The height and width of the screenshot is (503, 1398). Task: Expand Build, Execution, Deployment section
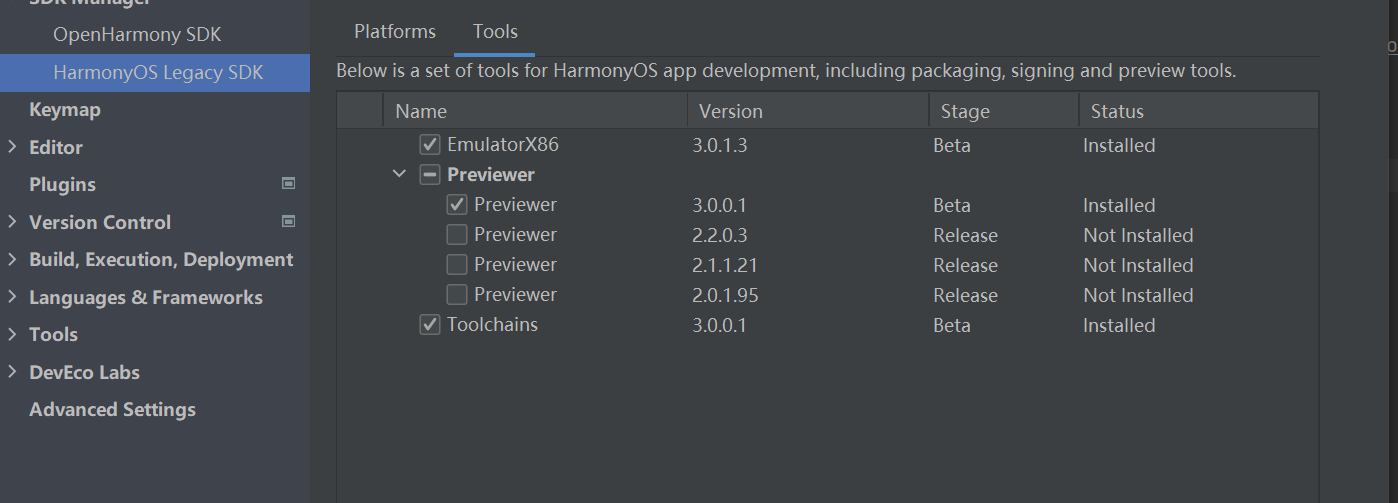coord(12,260)
